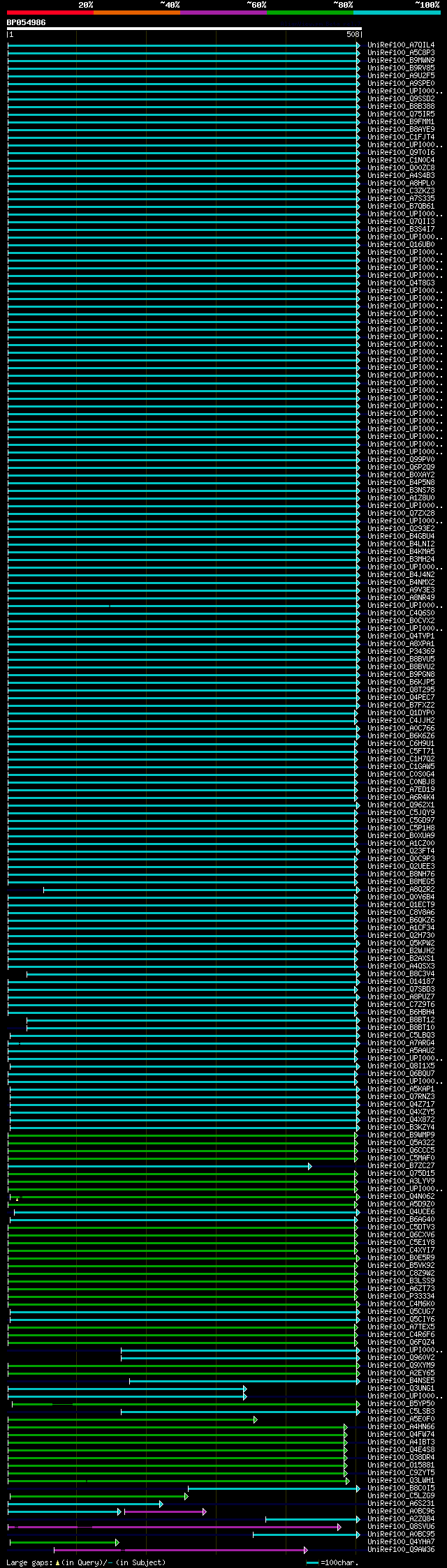
Task: Open hit UniRef100_A5C8P3
Action: 401,53
